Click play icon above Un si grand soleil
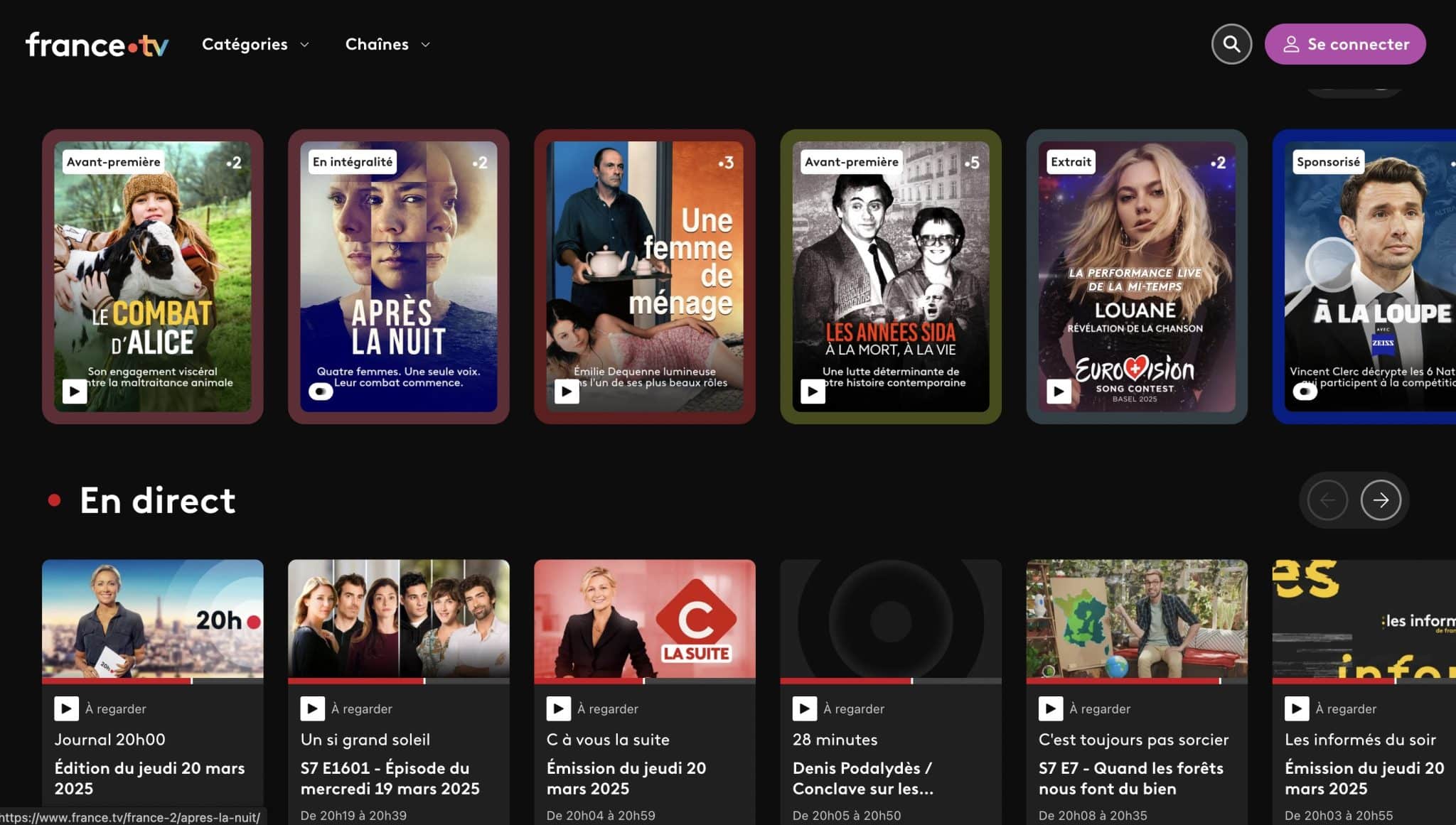 (x=312, y=708)
